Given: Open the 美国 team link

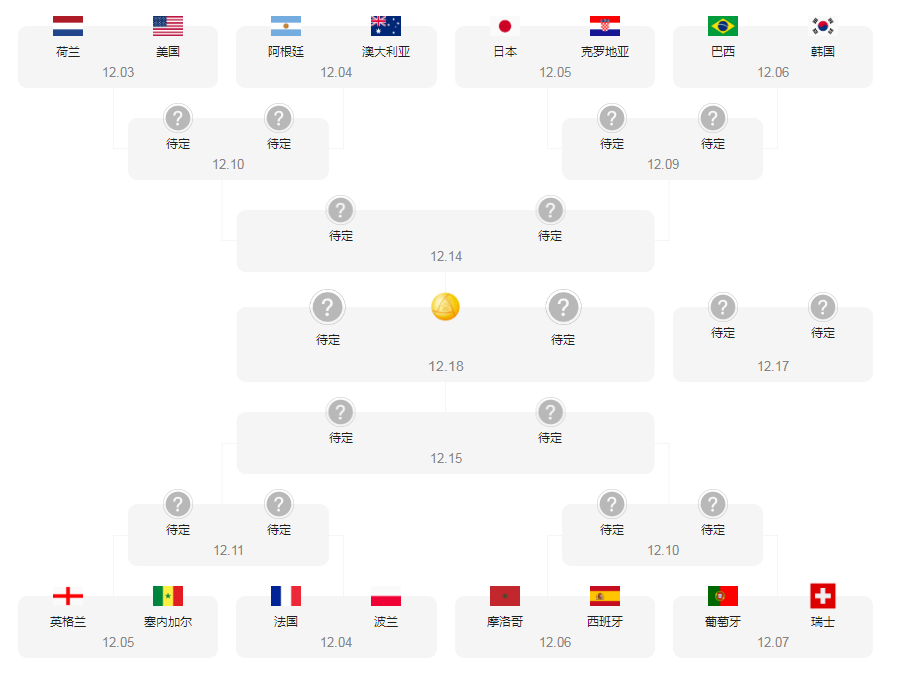Looking at the screenshot, I should click(x=168, y=51).
